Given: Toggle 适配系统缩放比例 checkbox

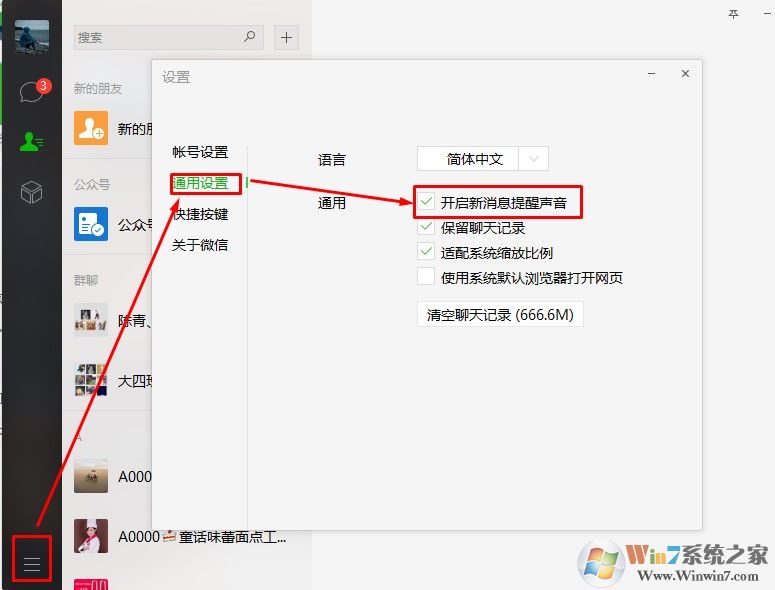Looking at the screenshot, I should pyautogui.click(x=426, y=252).
